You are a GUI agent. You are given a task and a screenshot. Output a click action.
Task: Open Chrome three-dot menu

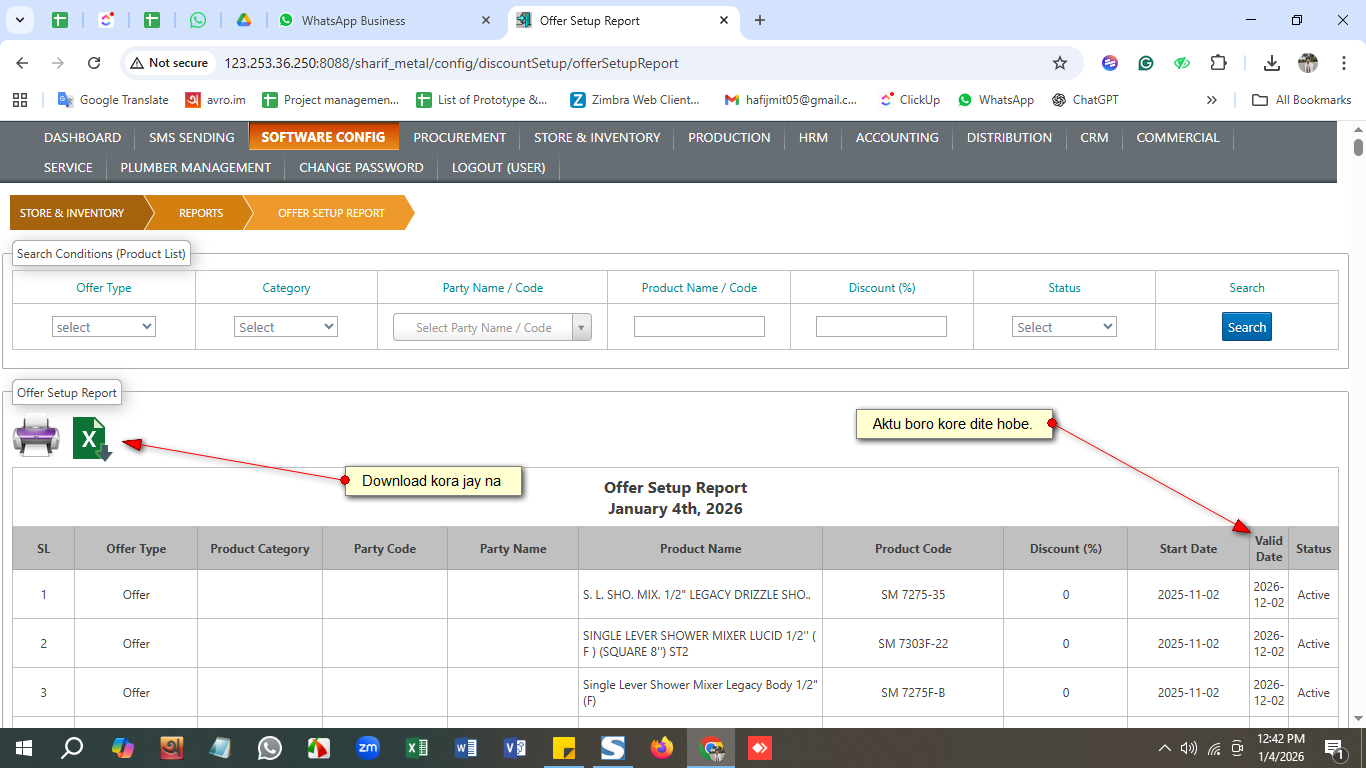[x=1343, y=63]
